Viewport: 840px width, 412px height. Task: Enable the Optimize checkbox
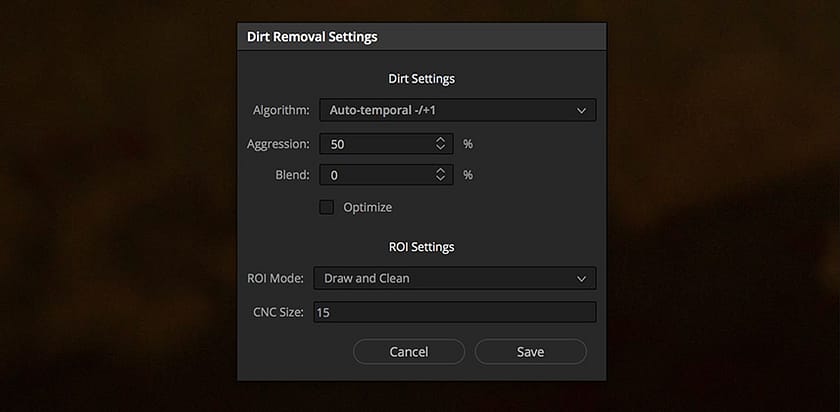[x=326, y=207]
